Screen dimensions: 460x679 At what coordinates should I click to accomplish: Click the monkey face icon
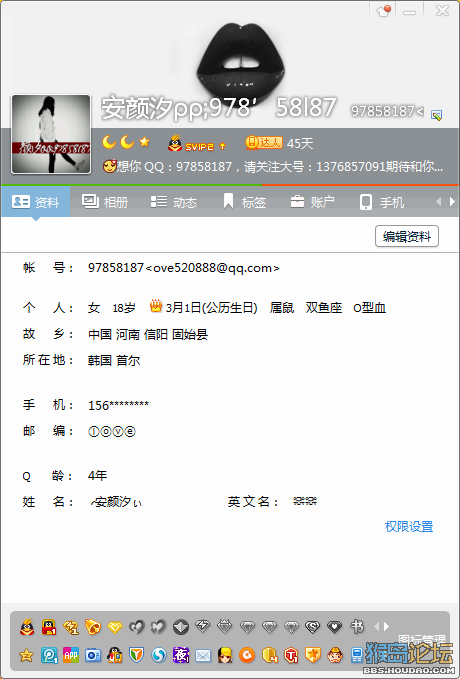coord(335,655)
